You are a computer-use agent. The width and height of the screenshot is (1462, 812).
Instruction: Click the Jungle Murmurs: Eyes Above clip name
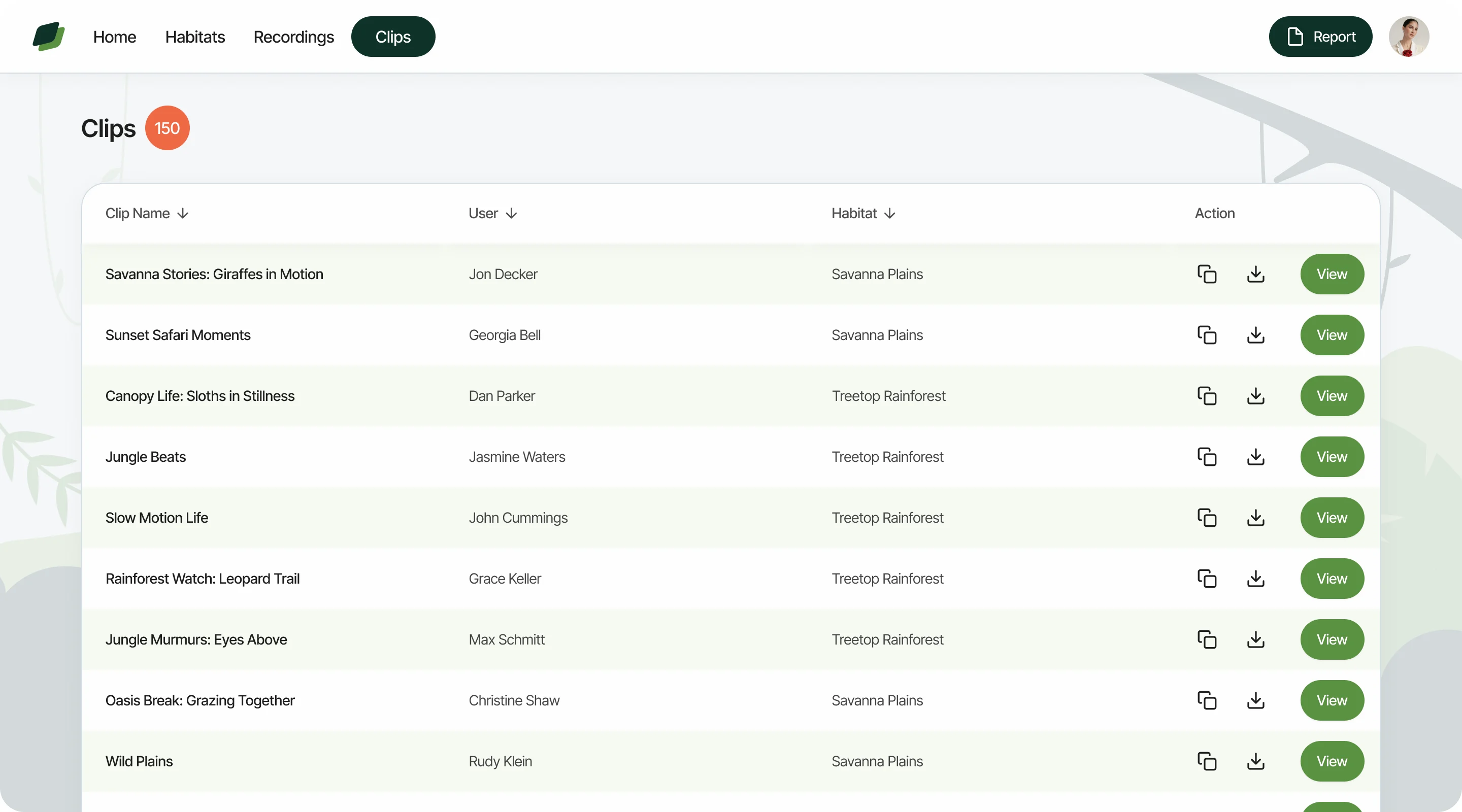point(196,639)
